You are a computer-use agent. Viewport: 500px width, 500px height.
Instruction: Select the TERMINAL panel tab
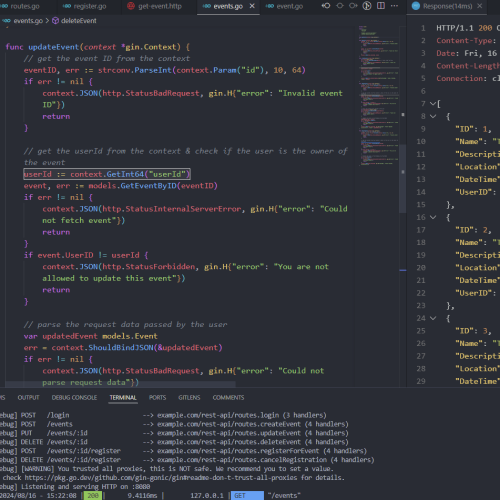pos(123,398)
